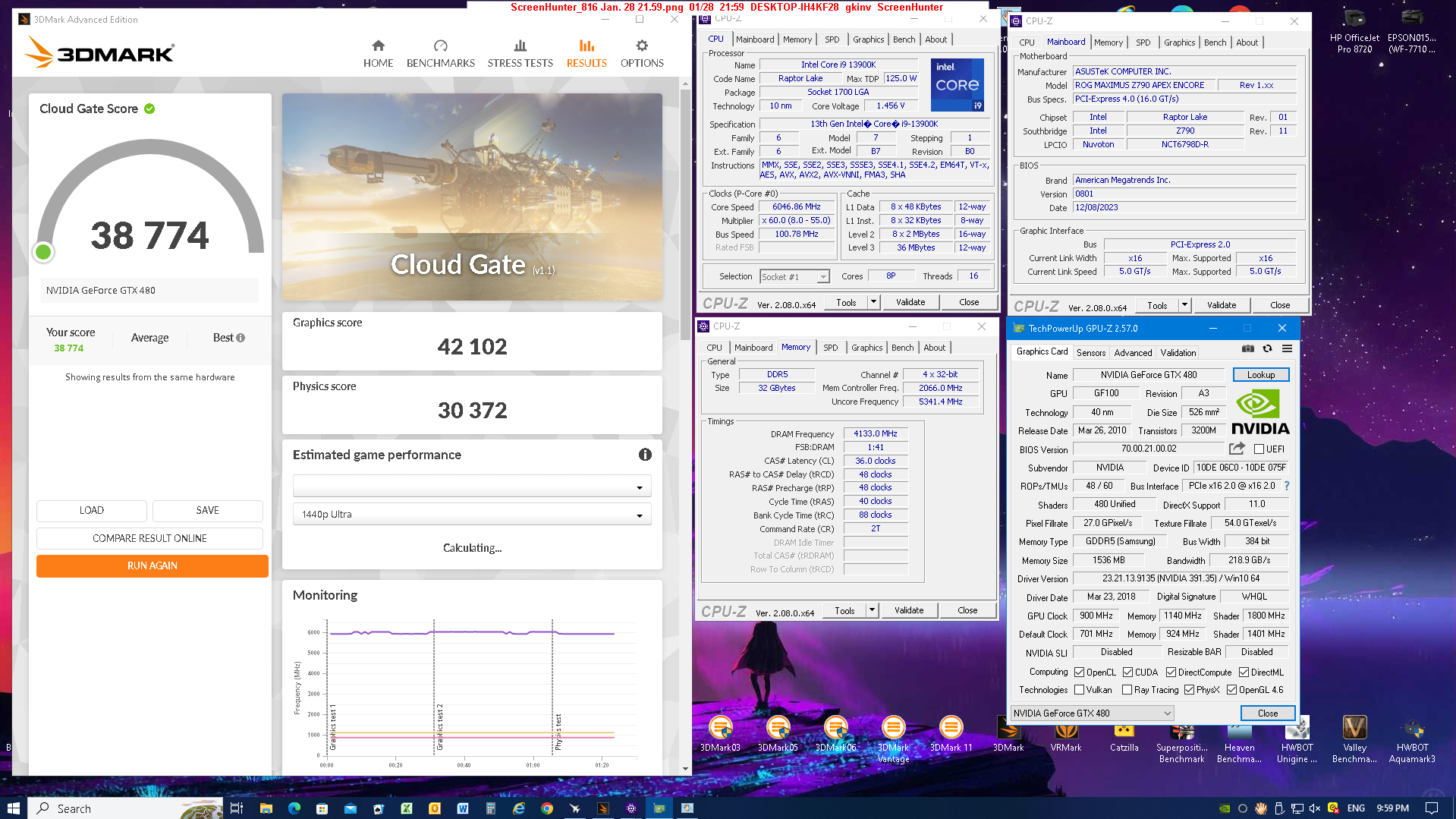Open the 3DMark Options gear
1456x819 pixels.
(642, 46)
